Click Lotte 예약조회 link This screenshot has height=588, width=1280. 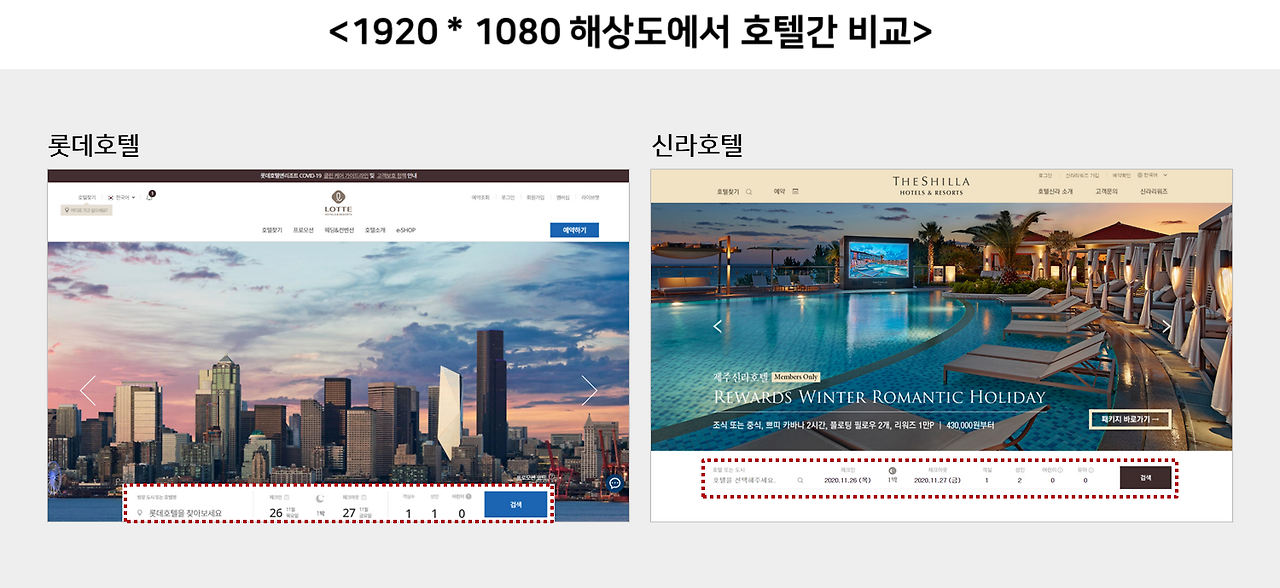[481, 198]
